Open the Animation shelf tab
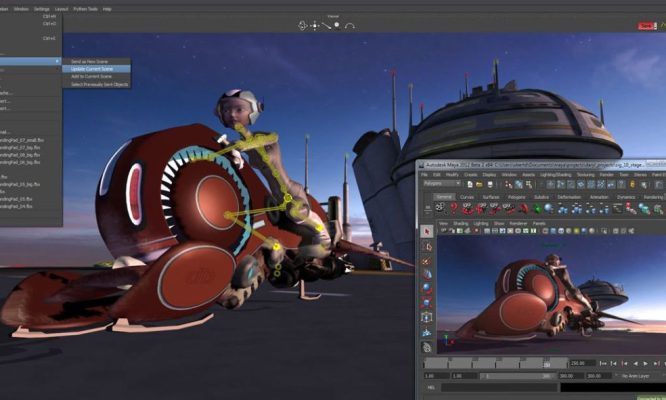 point(599,197)
